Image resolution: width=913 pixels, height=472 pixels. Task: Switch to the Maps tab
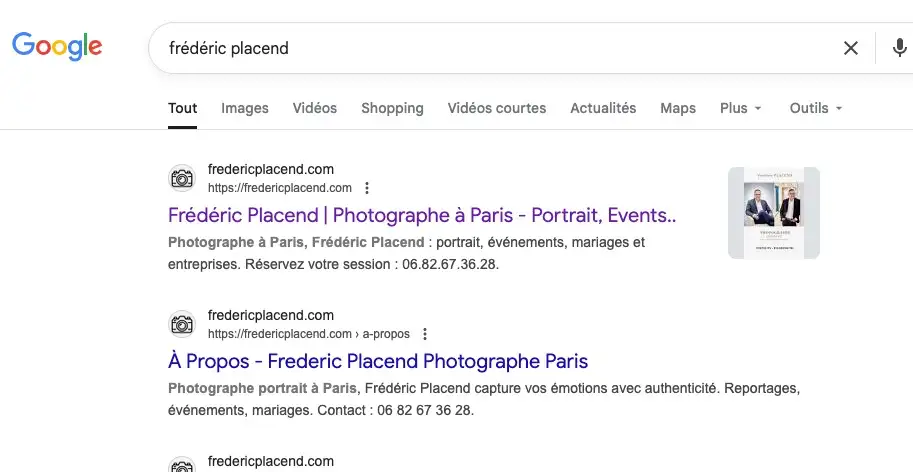point(678,108)
